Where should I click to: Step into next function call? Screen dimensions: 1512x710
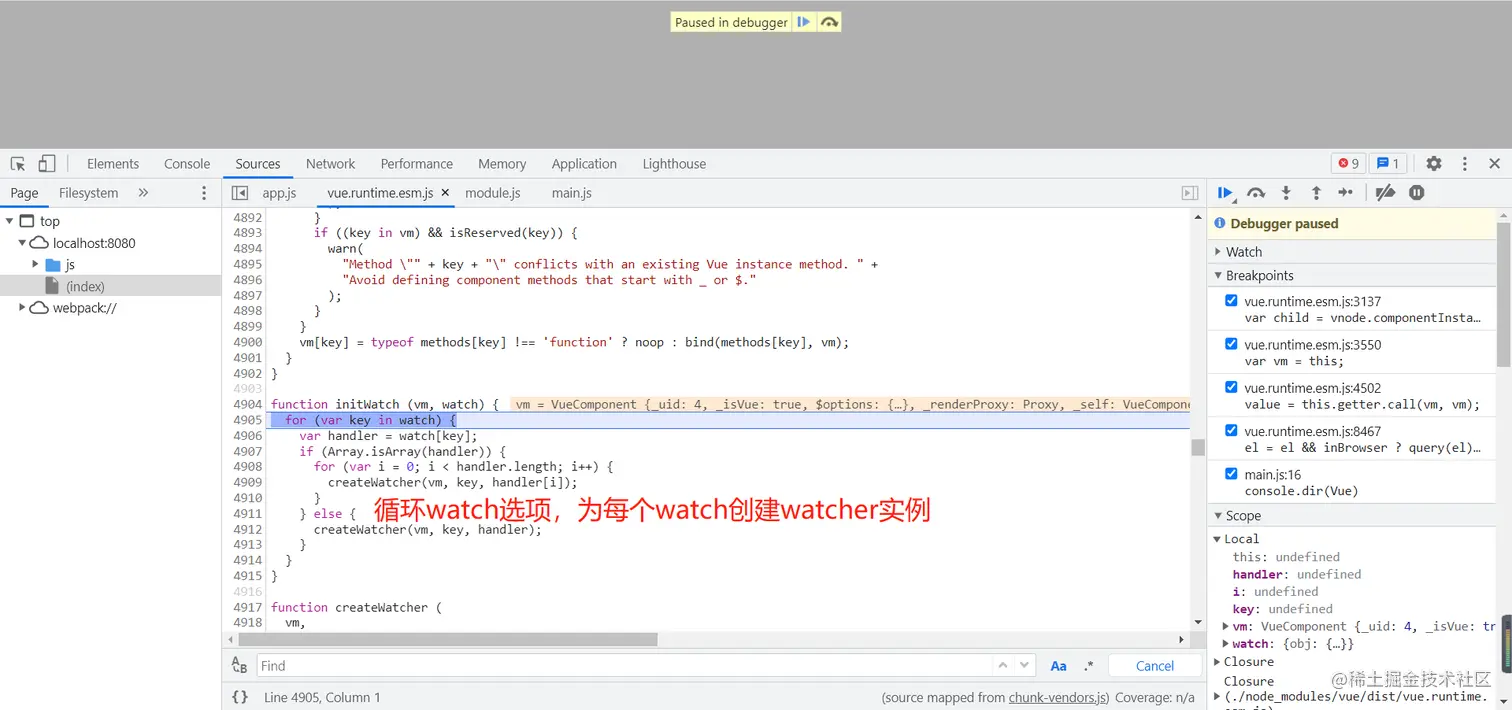point(1287,193)
